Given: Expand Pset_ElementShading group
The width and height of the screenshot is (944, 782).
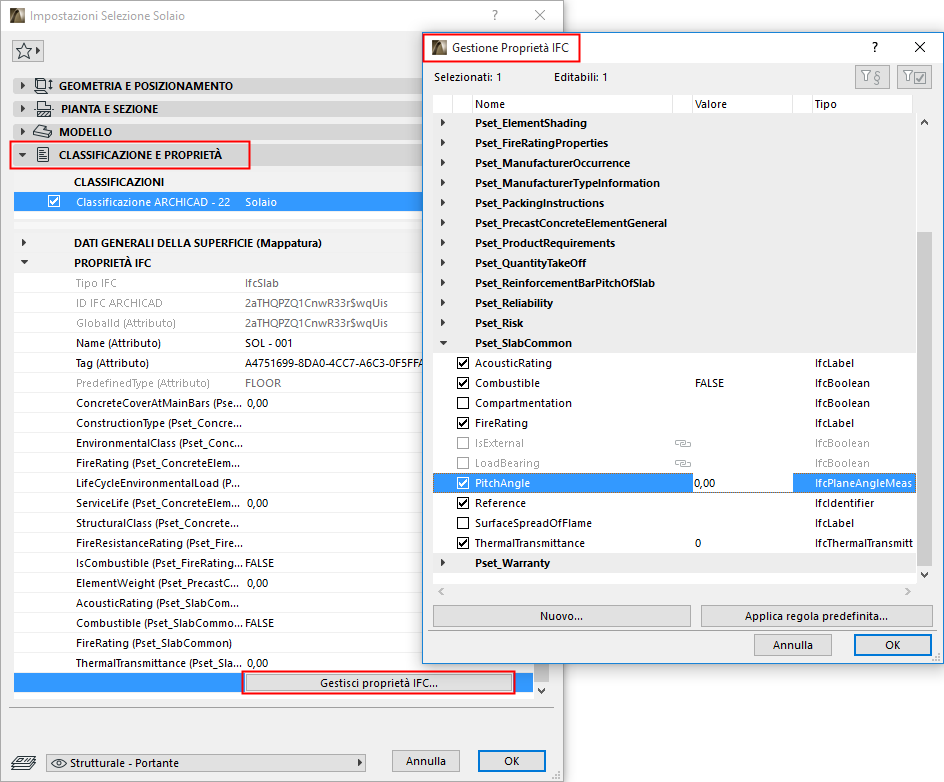Looking at the screenshot, I should [x=444, y=123].
